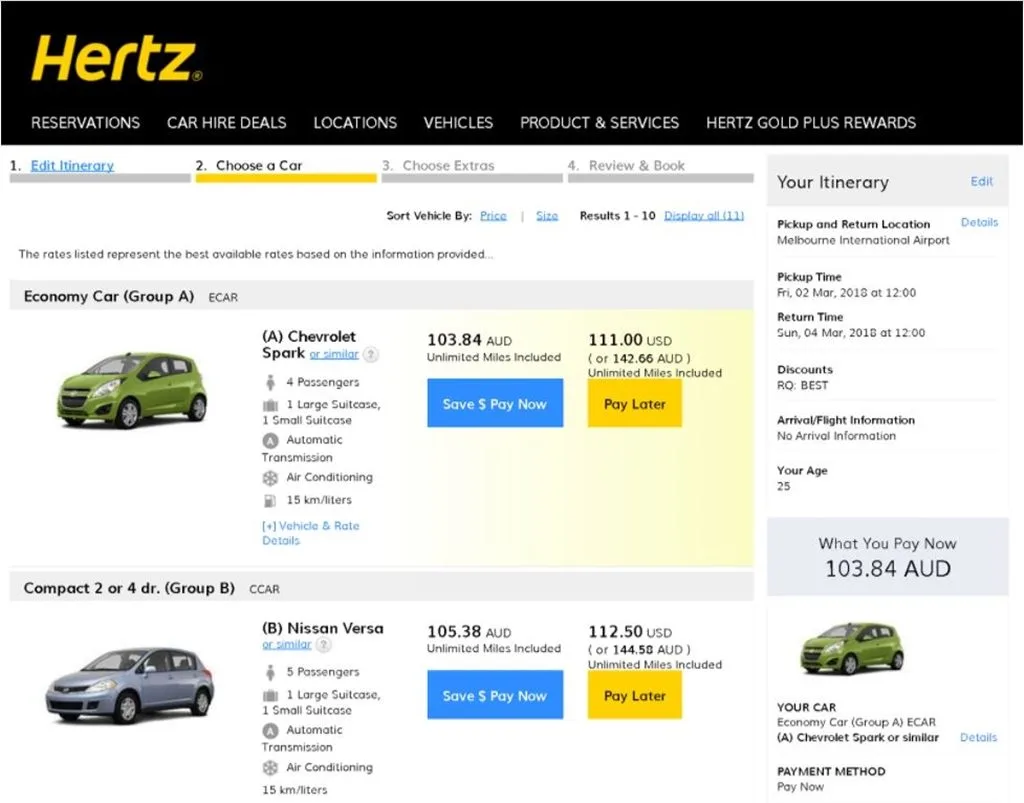Click the passengers icon for Chevrolet Spark
This screenshot has width=1024, height=803.
point(270,382)
